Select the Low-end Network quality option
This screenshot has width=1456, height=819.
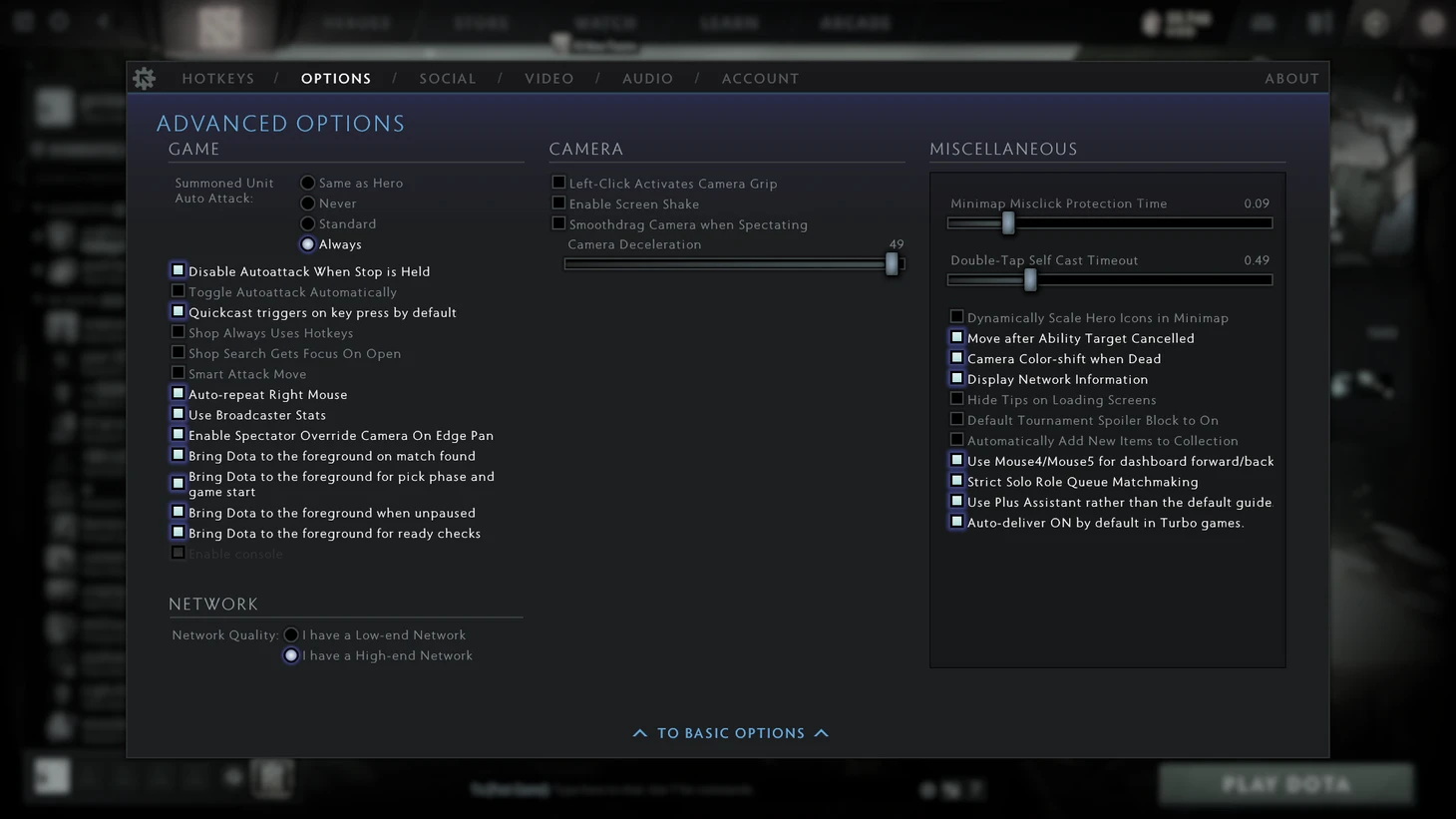[x=291, y=634]
